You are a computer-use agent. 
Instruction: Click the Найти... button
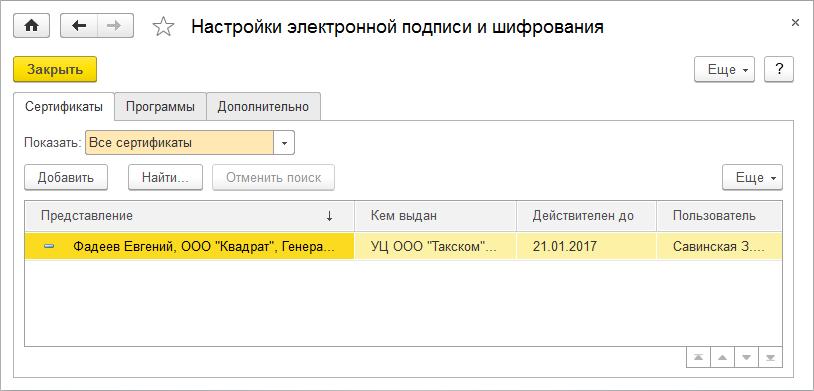point(166,178)
